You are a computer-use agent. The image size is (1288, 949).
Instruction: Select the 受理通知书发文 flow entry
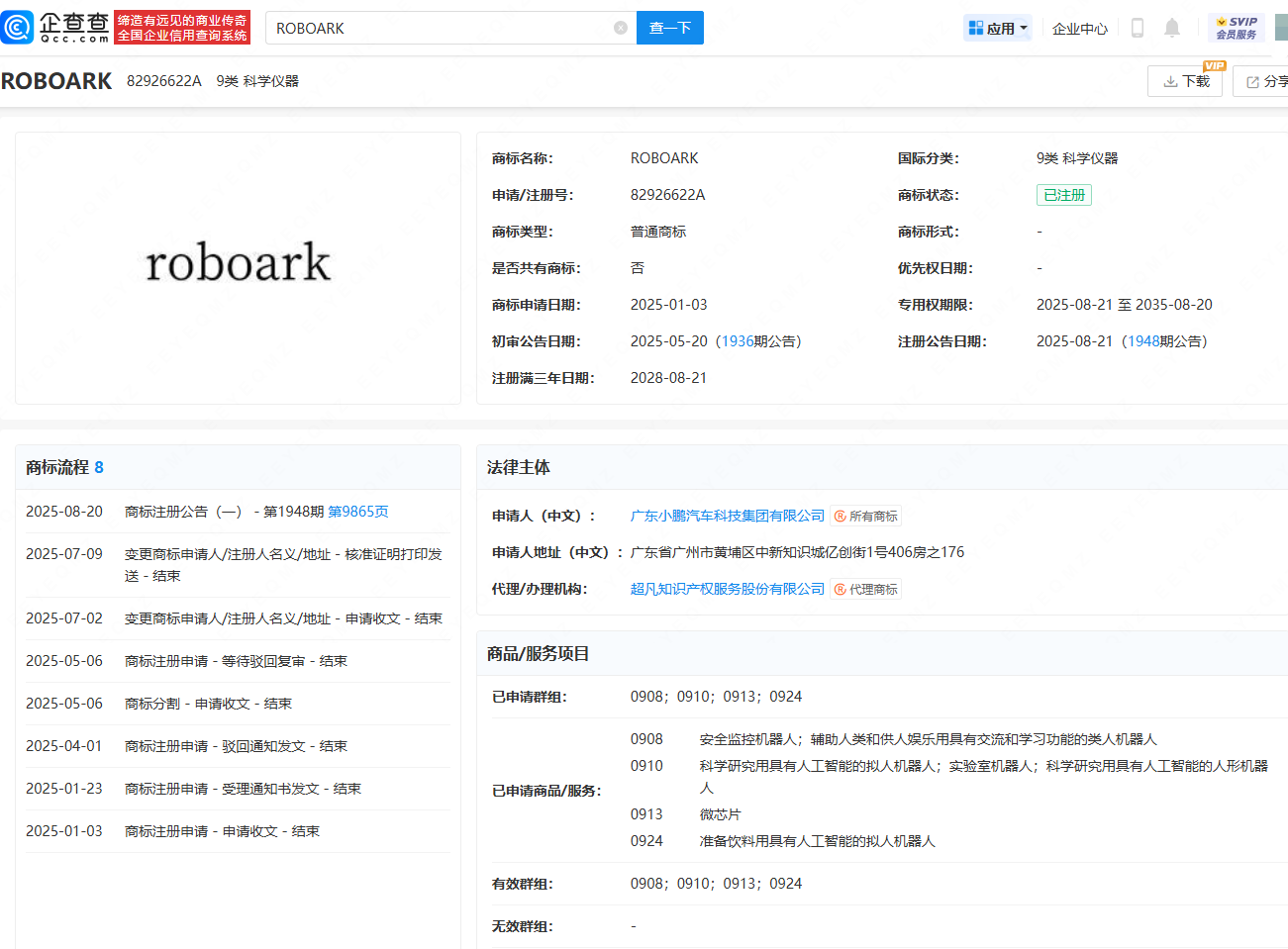click(x=238, y=789)
